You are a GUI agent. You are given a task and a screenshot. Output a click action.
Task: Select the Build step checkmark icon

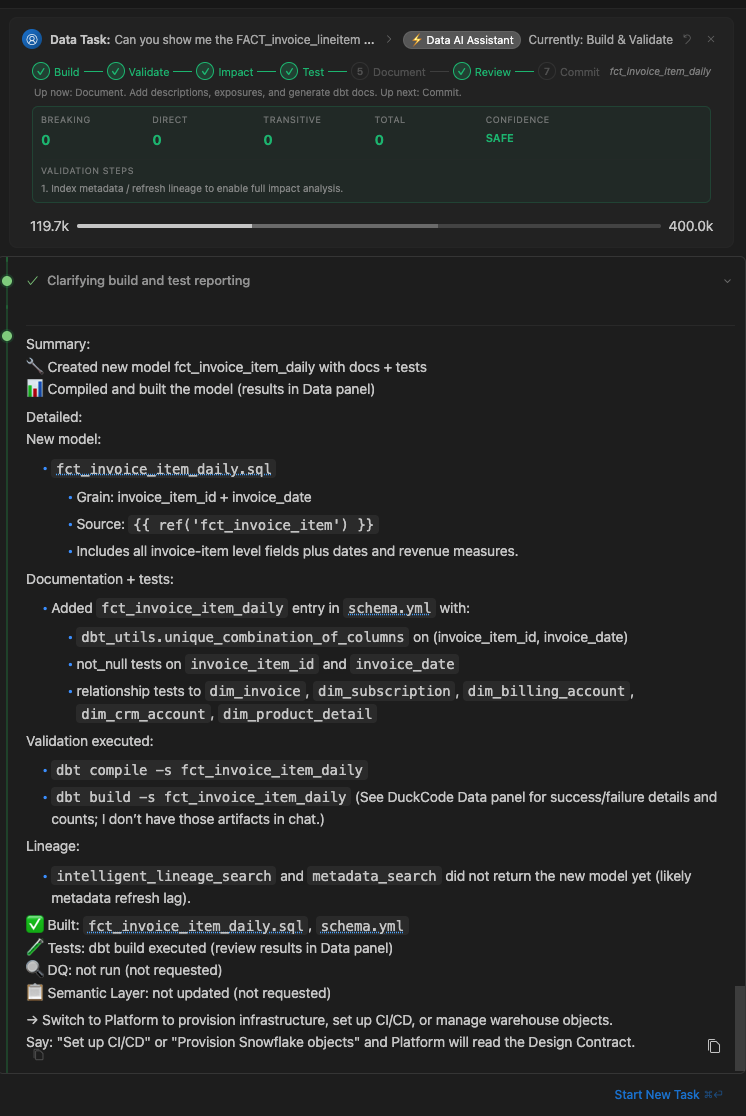pyautogui.click(x=40, y=72)
